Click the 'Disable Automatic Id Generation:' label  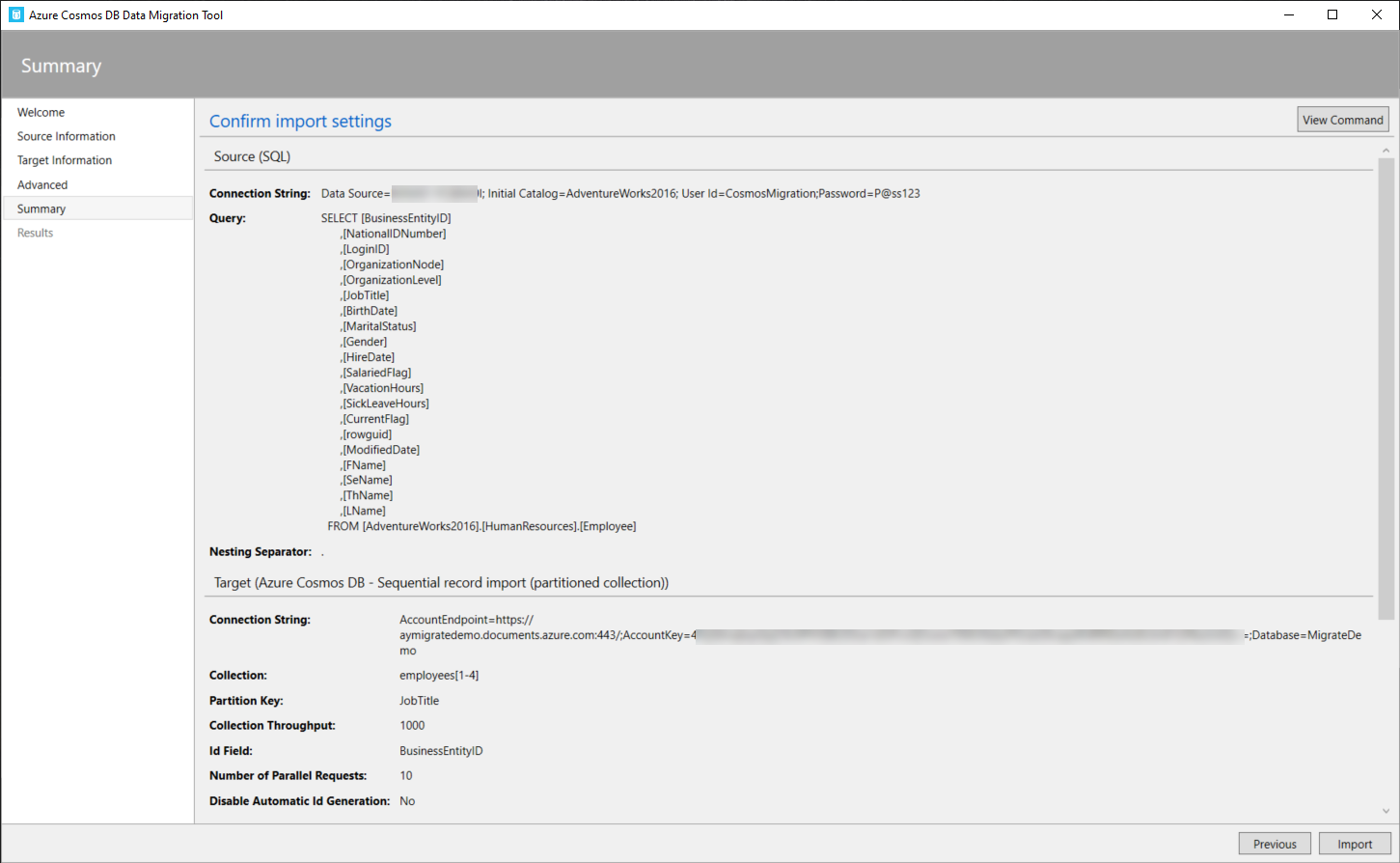[x=300, y=801]
